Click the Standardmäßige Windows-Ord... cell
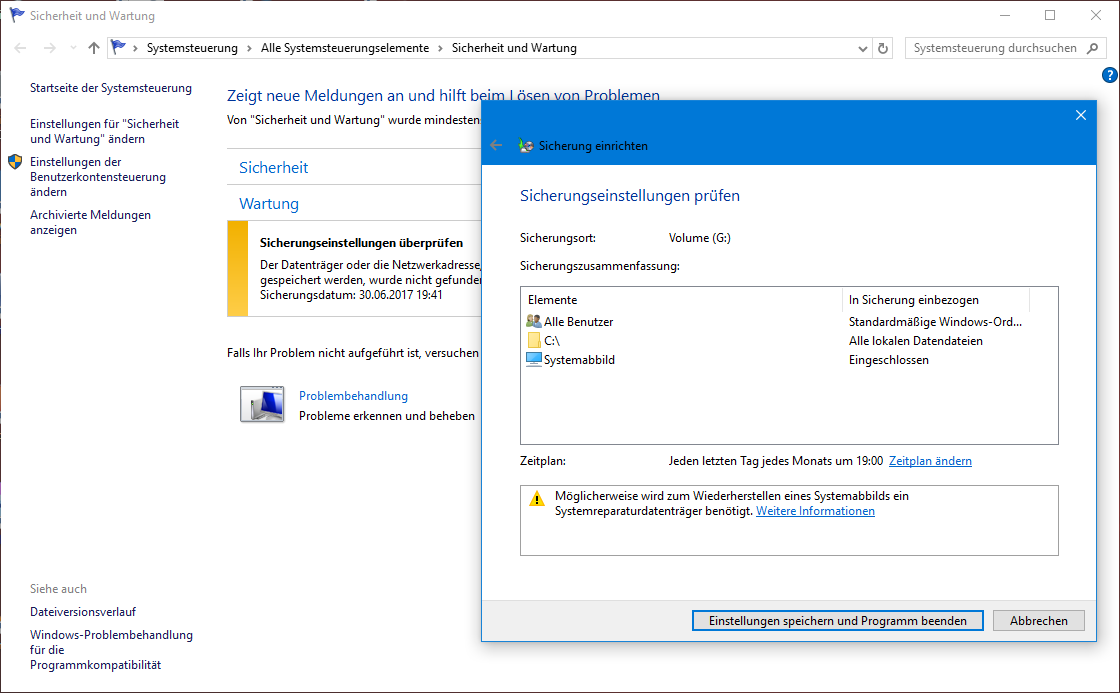 pos(935,321)
